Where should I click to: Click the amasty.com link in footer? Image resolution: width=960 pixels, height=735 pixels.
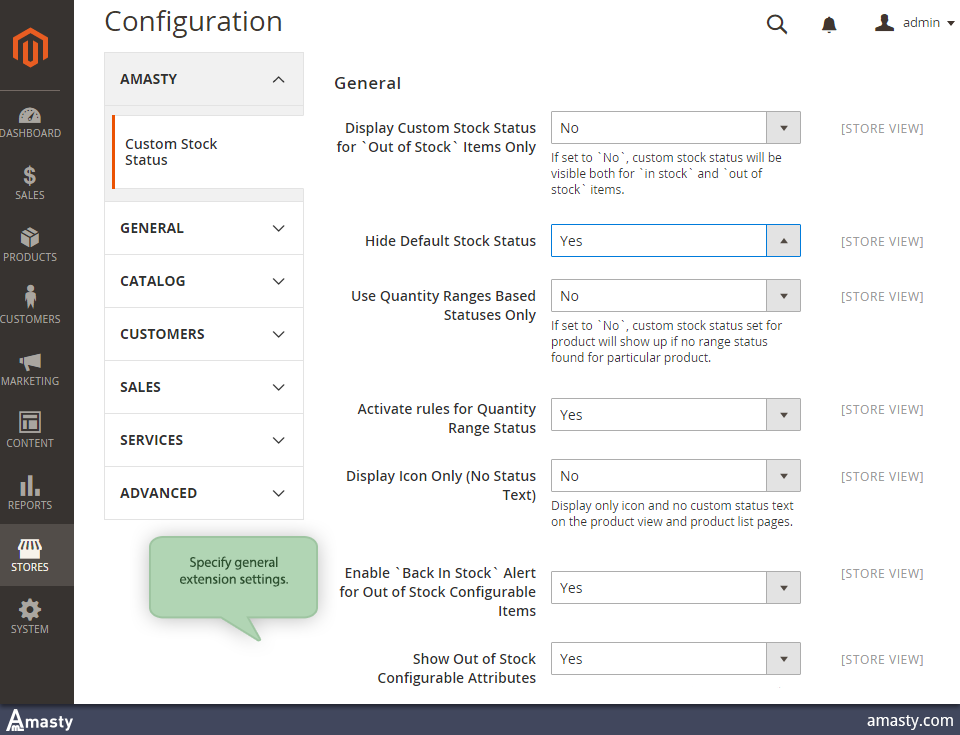(x=909, y=720)
